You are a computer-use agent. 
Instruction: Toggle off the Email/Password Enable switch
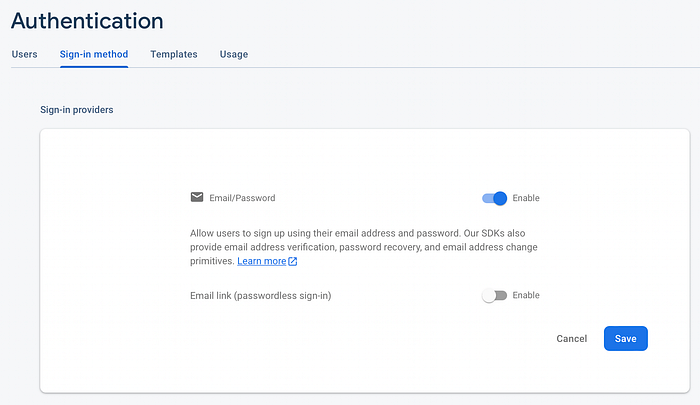[x=494, y=198]
